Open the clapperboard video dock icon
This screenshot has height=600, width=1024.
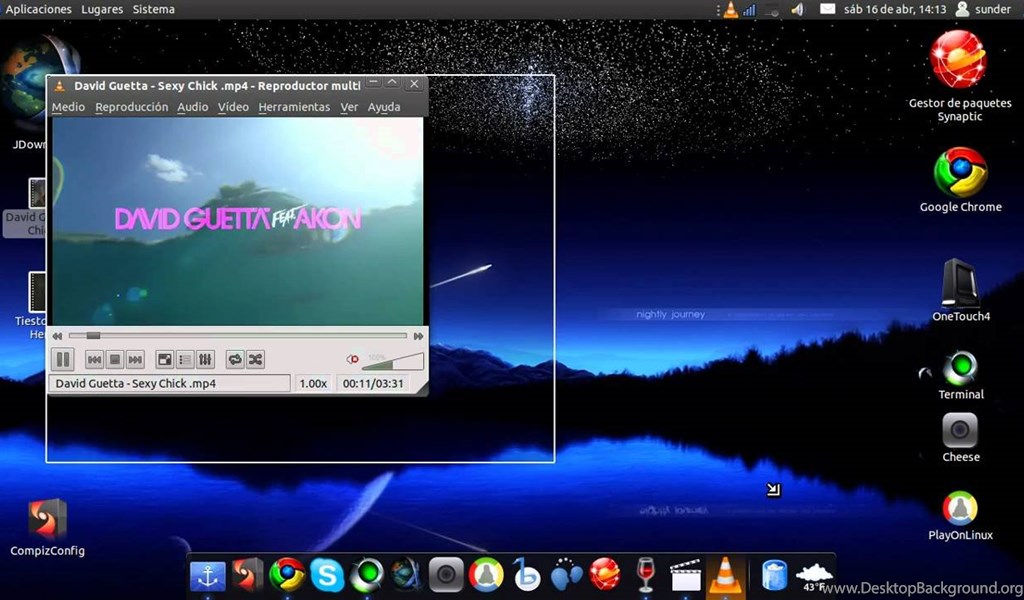pos(685,575)
